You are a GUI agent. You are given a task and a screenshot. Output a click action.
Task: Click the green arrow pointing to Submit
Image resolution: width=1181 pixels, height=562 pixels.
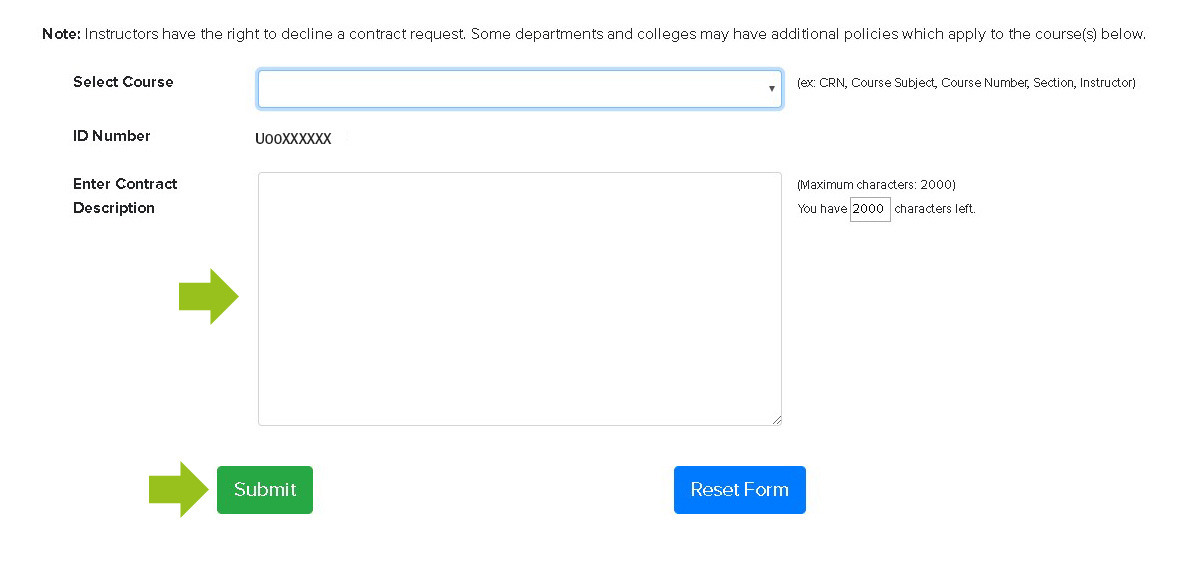click(179, 489)
